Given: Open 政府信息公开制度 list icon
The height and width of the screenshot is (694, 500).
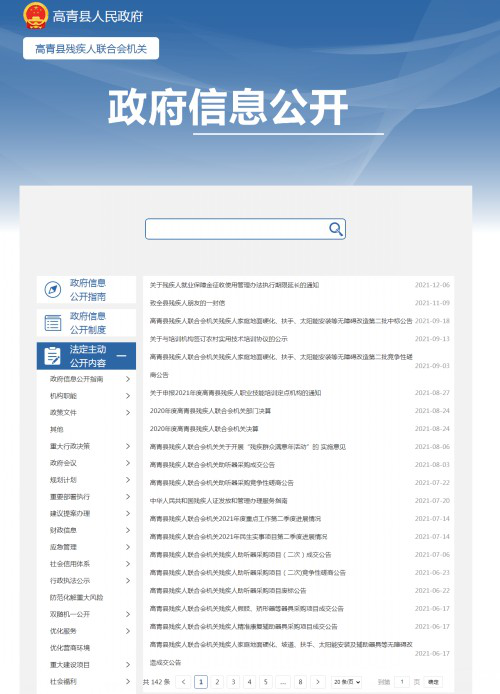Looking at the screenshot, I should [x=53, y=323].
